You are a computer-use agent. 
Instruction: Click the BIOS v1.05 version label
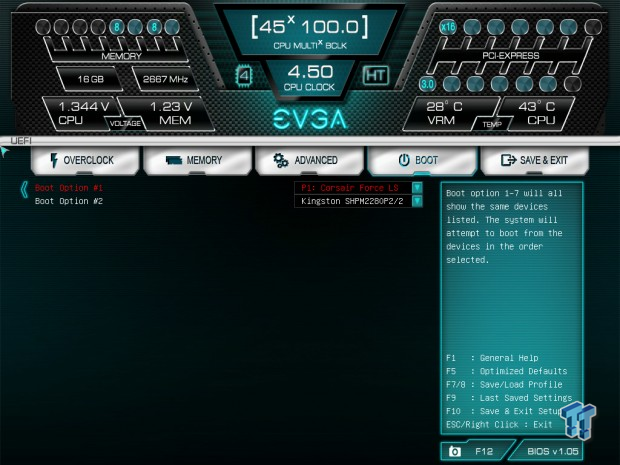point(552,451)
